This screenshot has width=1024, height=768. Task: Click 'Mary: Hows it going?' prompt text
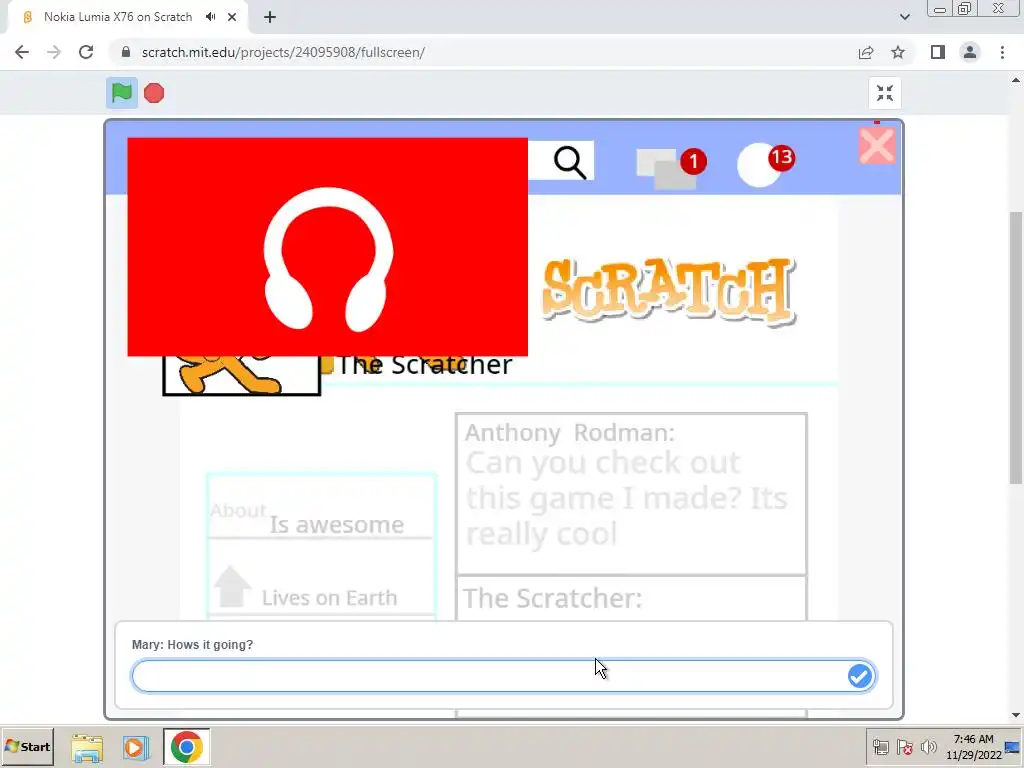[x=193, y=645]
